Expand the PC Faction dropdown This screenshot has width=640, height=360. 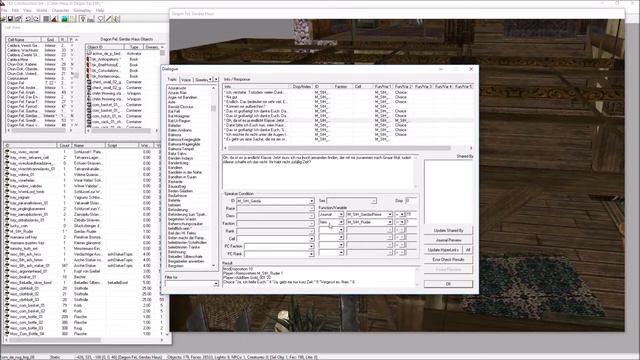[311, 246]
